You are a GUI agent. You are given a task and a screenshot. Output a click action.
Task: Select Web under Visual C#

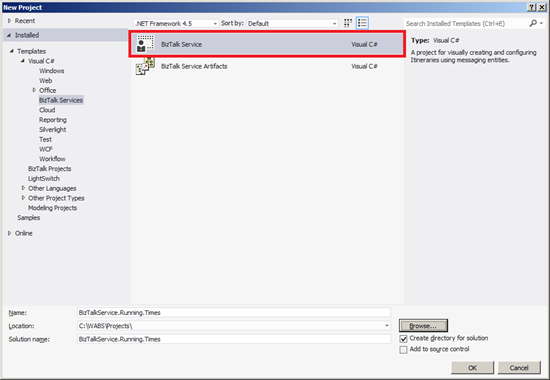[46, 80]
